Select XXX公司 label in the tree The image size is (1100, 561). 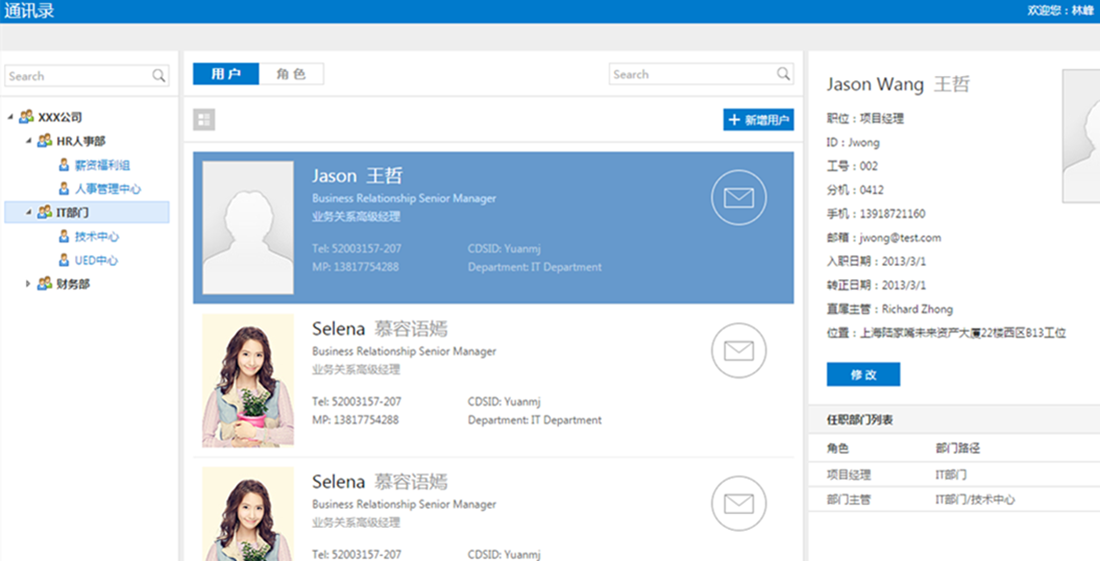tap(60, 117)
